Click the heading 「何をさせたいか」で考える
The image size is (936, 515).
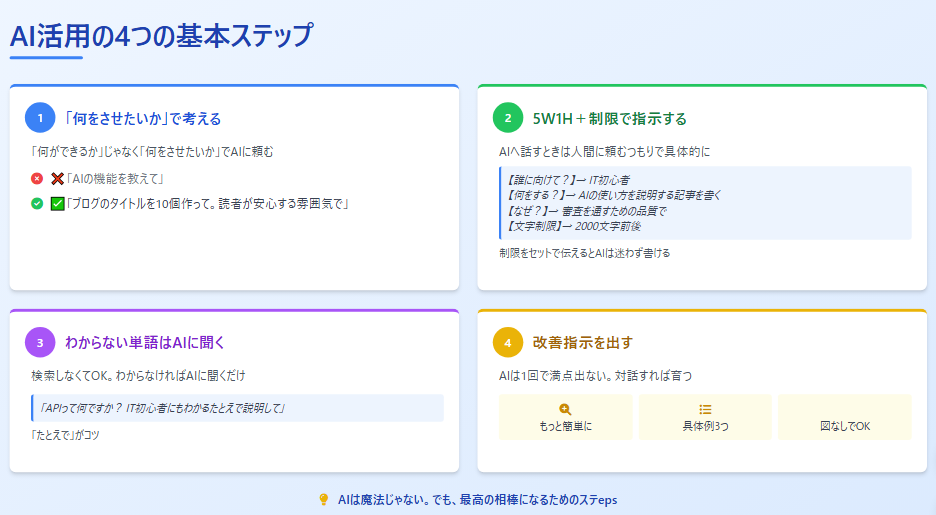click(x=142, y=118)
